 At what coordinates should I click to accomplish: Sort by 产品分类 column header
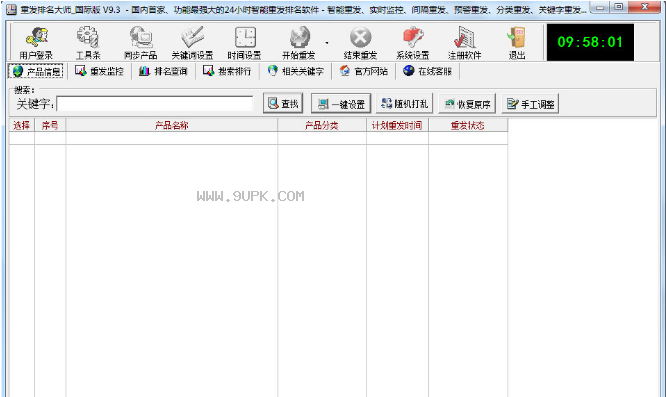tap(322, 125)
